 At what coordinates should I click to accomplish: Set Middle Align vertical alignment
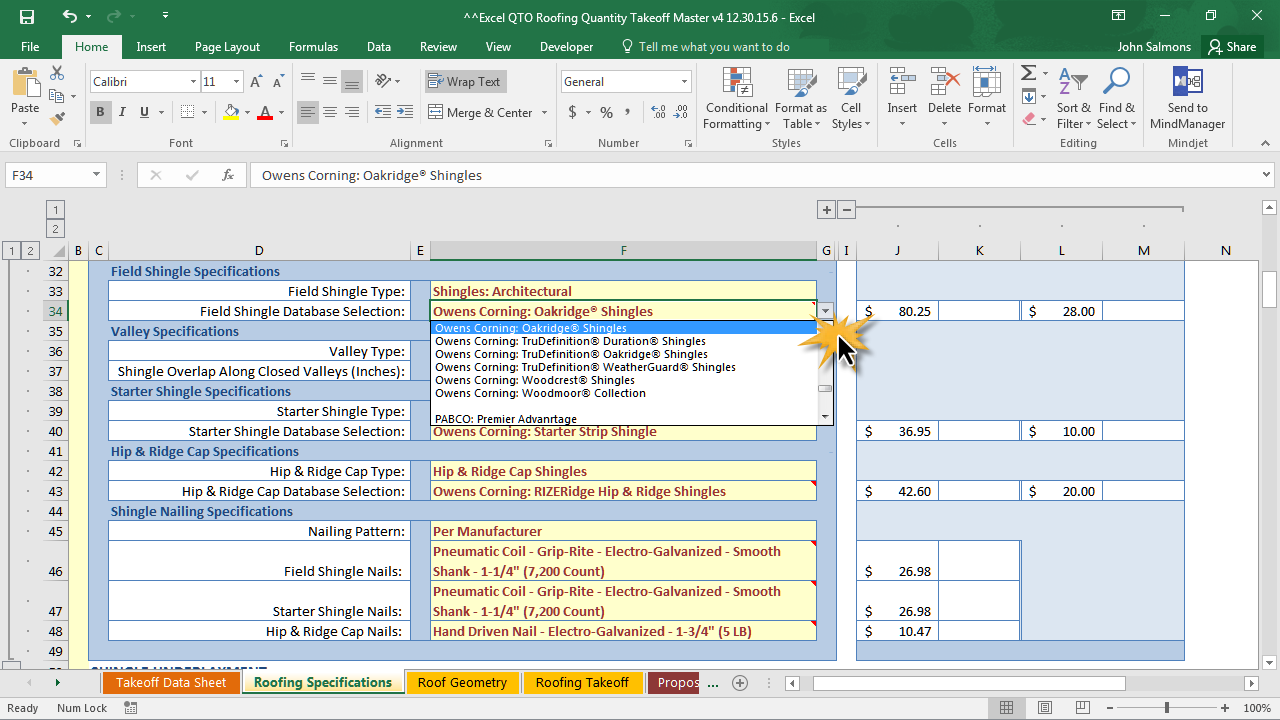click(x=329, y=81)
